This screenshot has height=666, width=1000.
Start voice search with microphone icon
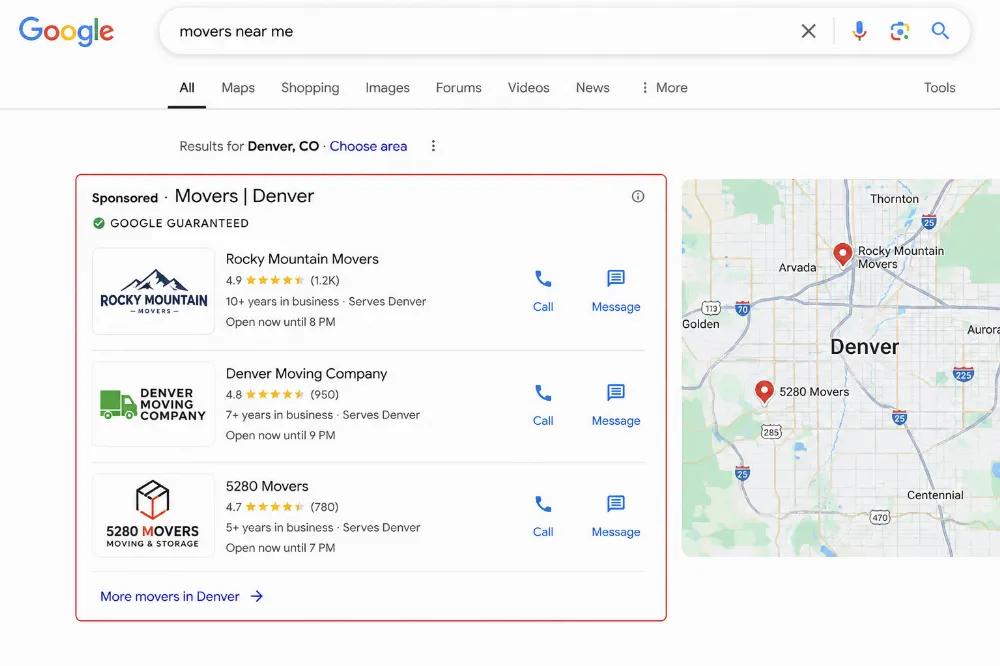point(859,31)
